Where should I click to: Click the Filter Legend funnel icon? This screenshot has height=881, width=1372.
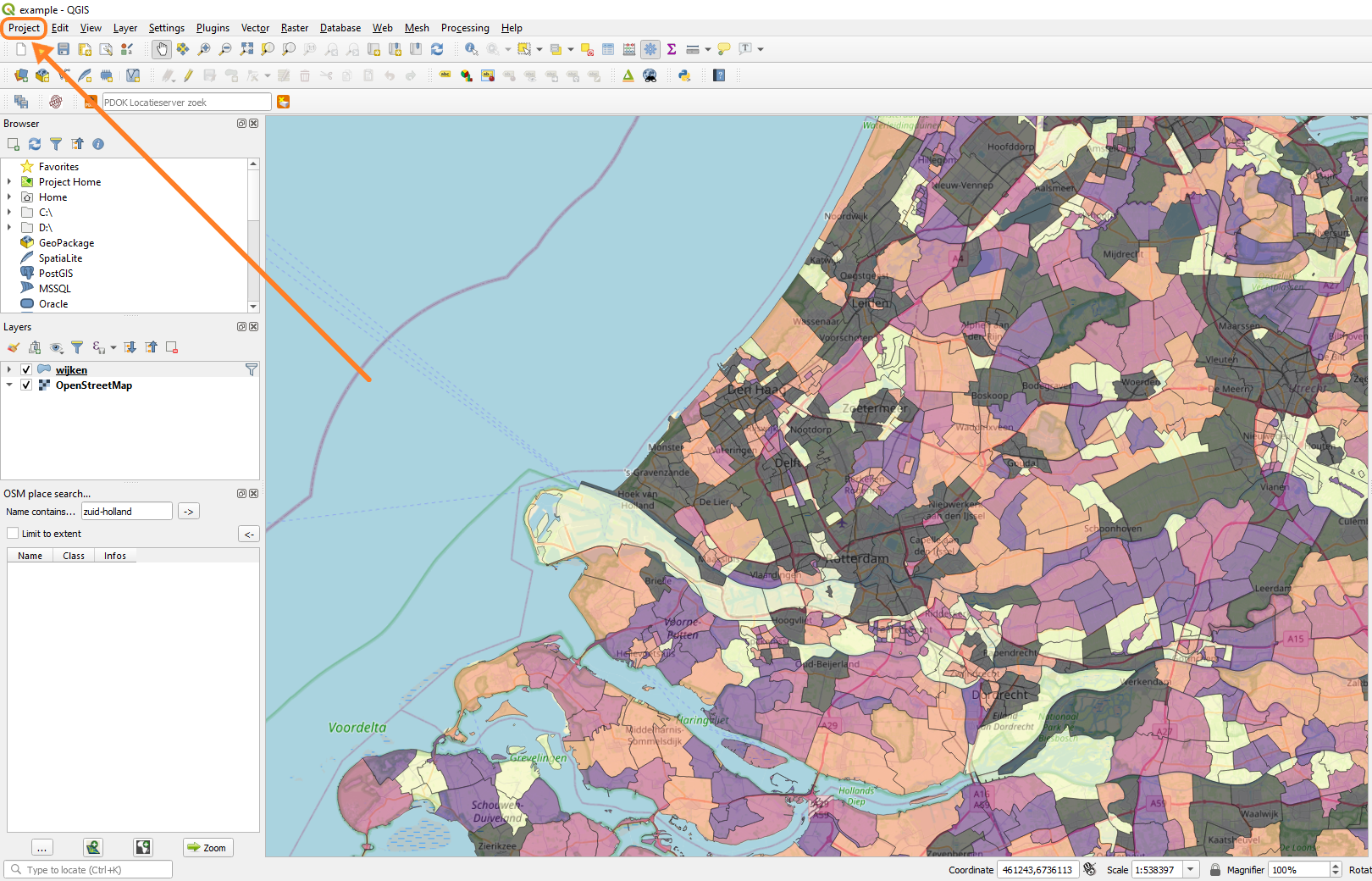(77, 347)
